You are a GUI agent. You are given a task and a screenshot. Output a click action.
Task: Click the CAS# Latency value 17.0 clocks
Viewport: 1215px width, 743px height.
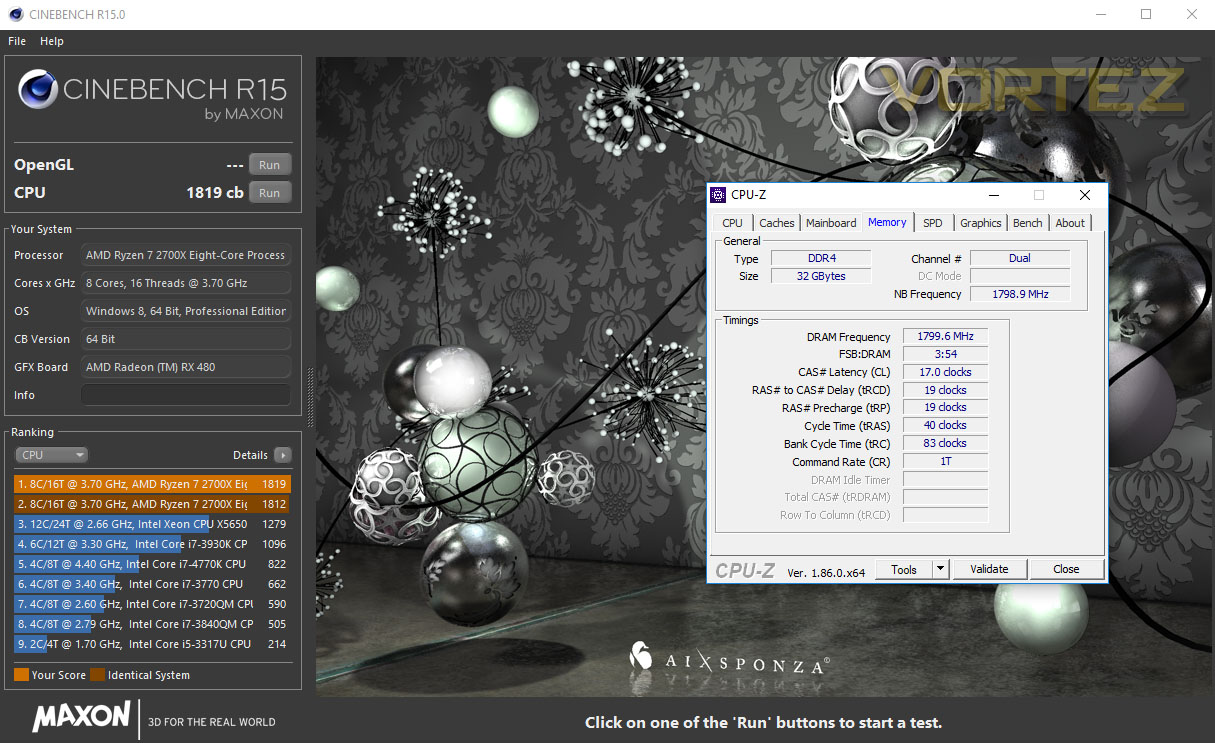click(945, 372)
